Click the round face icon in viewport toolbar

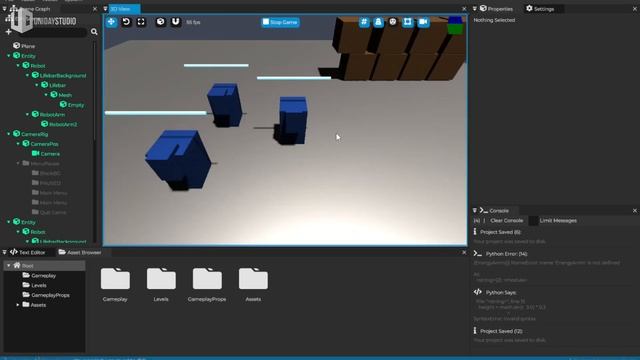(x=393, y=22)
